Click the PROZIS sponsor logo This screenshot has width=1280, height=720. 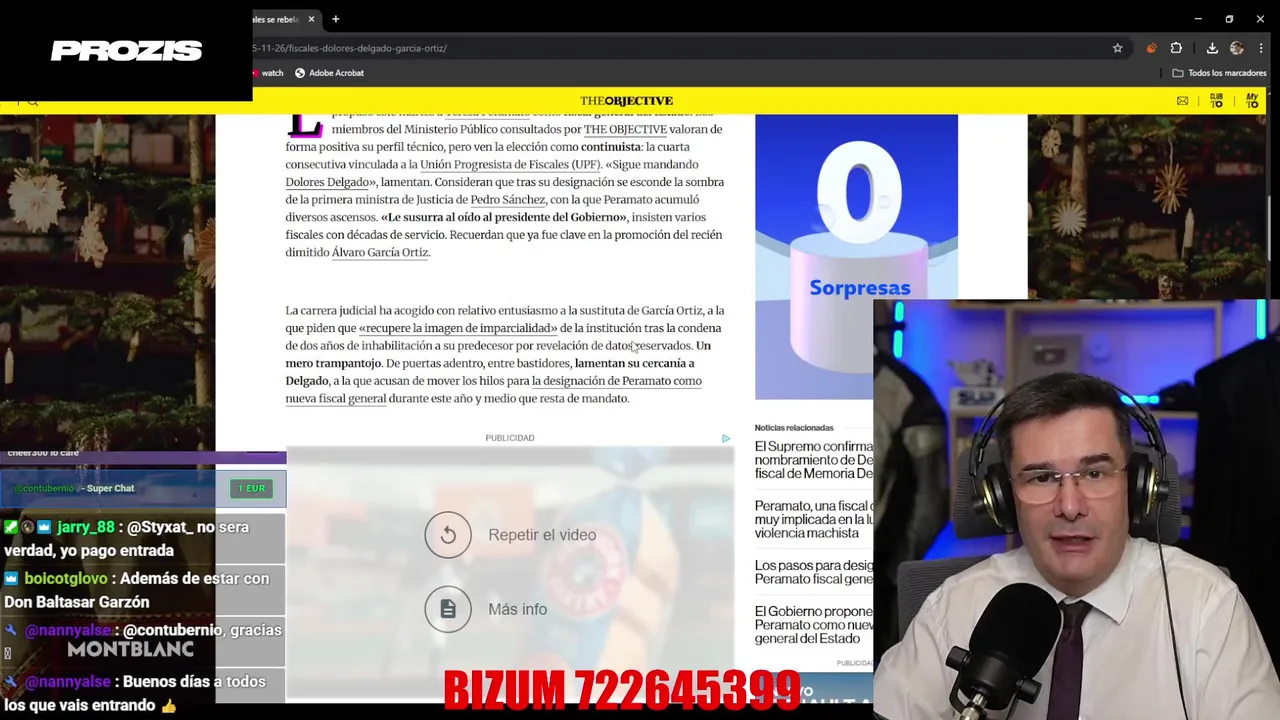click(127, 51)
